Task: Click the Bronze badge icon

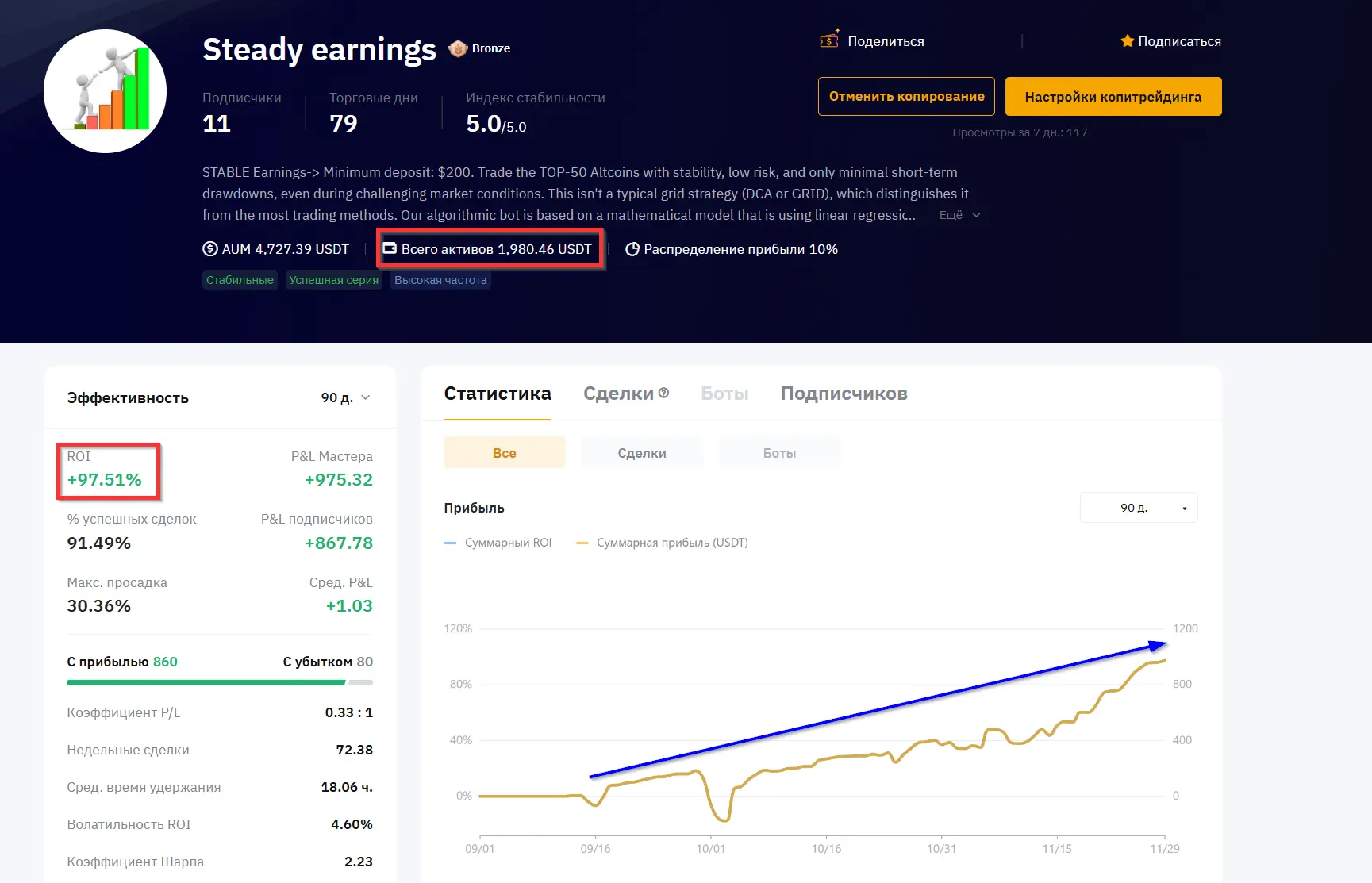Action: (458, 48)
